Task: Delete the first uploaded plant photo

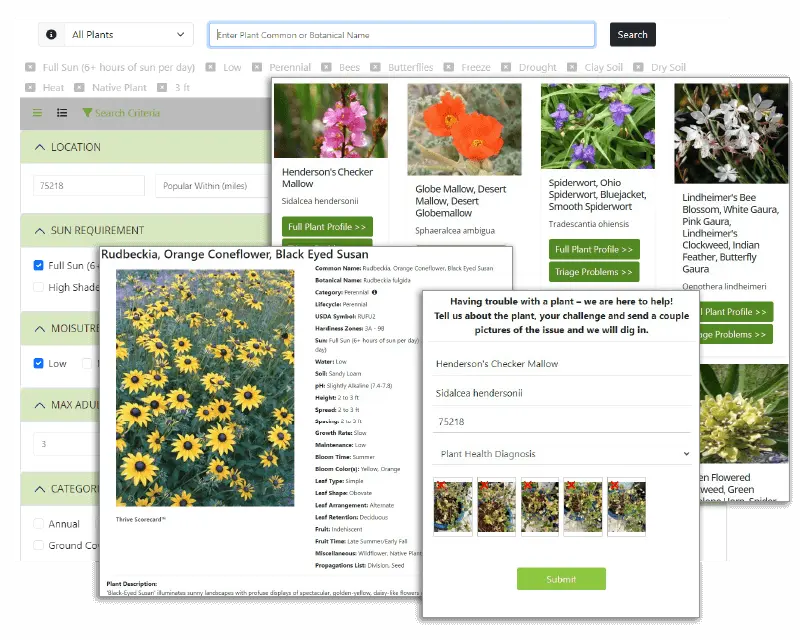Action: (439, 485)
